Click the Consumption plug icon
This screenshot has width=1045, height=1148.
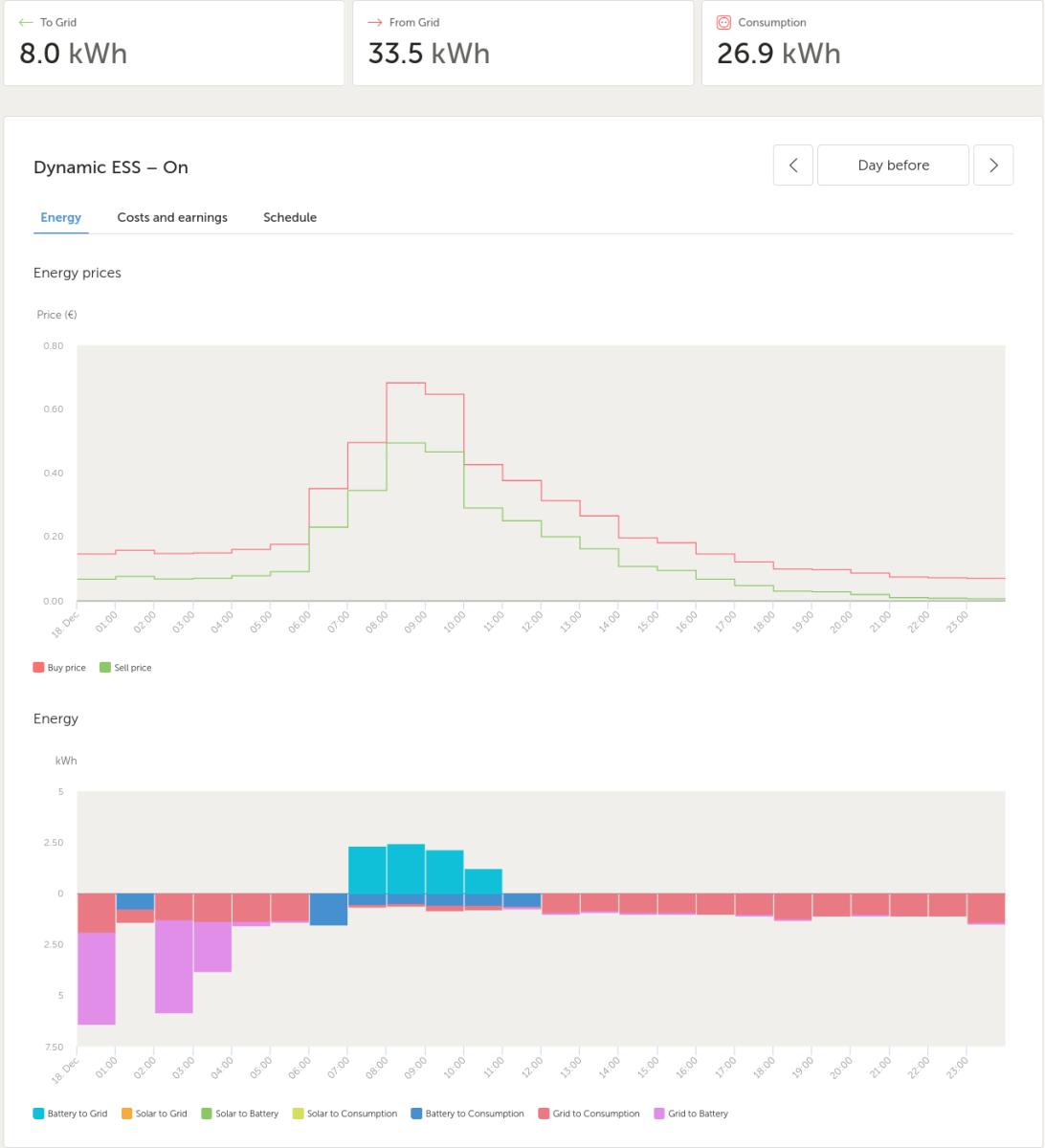pyautogui.click(x=723, y=22)
